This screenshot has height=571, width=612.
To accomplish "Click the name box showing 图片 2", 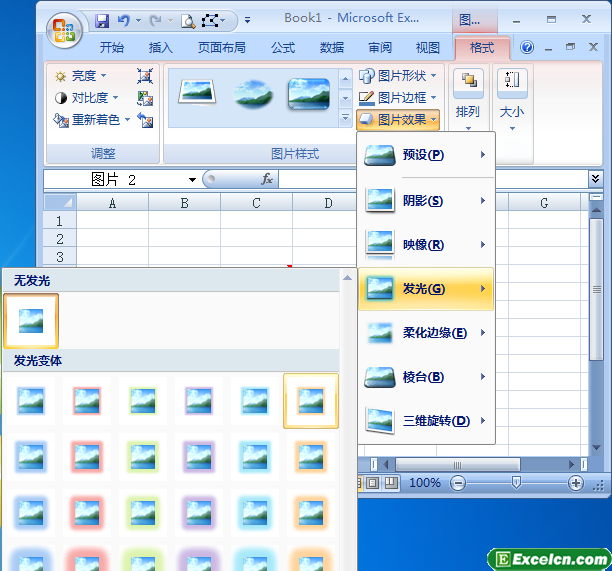I will pyautogui.click(x=113, y=180).
